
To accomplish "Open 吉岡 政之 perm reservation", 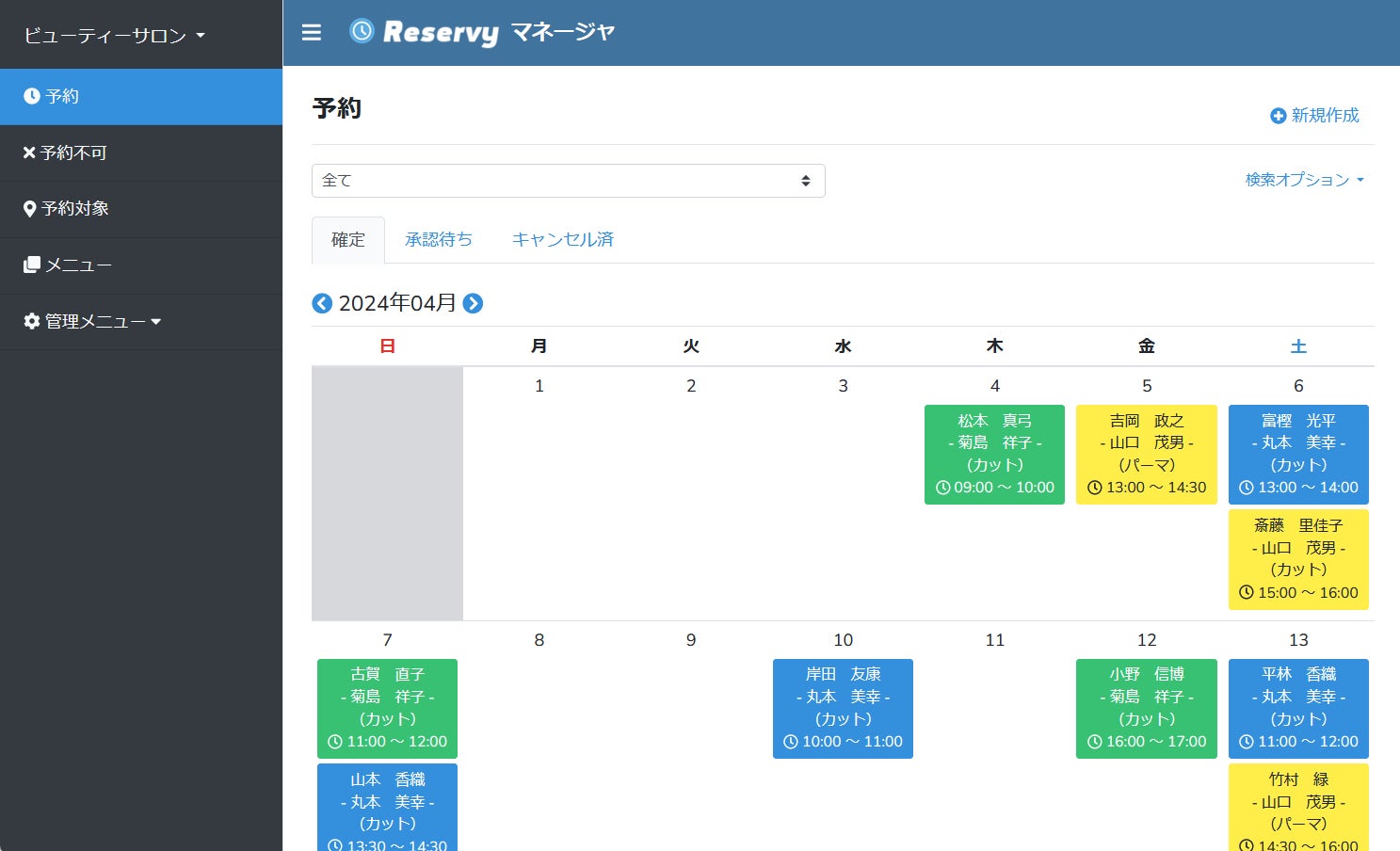I will [1146, 454].
